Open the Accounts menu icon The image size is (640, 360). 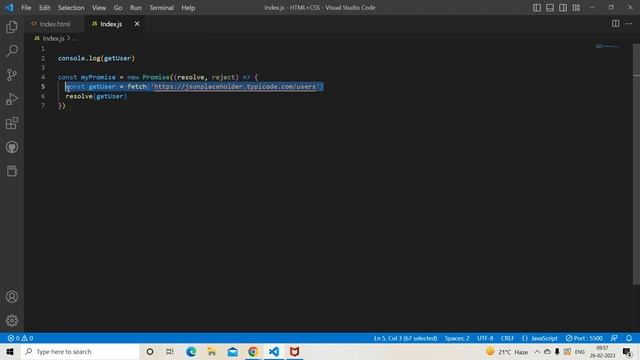click(12, 297)
